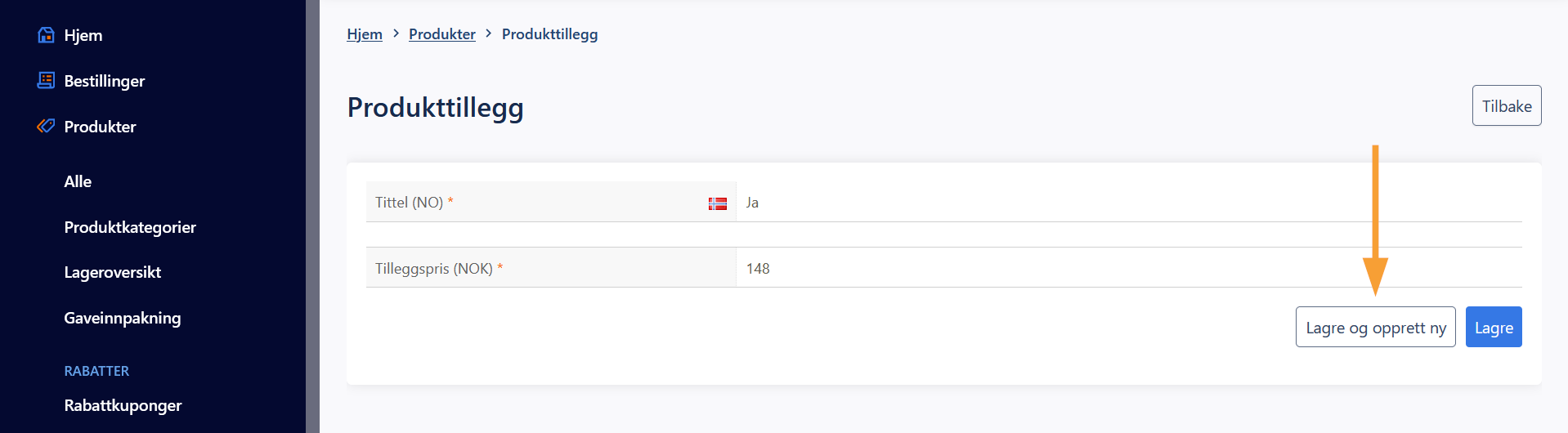Open Hjem in the sidebar menu
Image resolution: width=1568 pixels, height=433 pixels.
click(83, 35)
